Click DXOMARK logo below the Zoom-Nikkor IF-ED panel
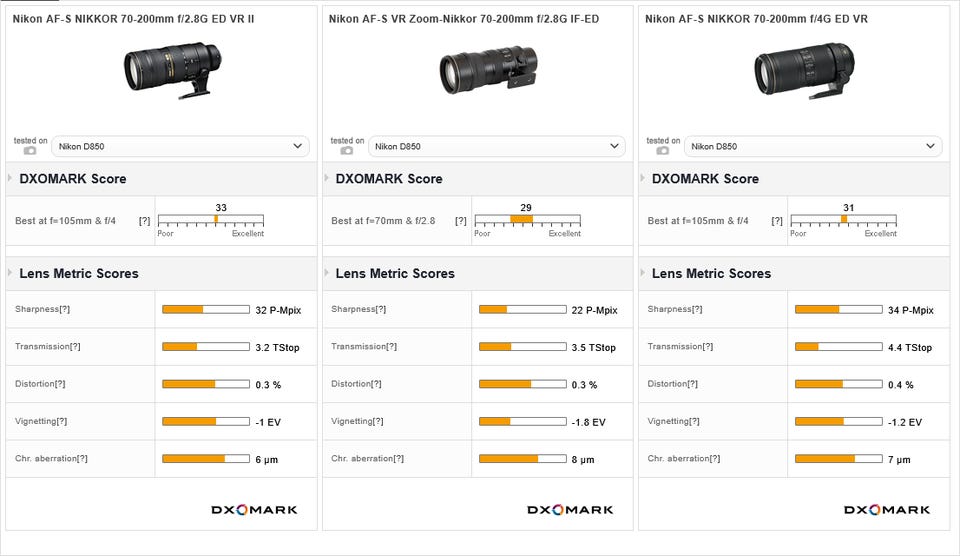The image size is (960, 556). pyautogui.click(x=570, y=510)
